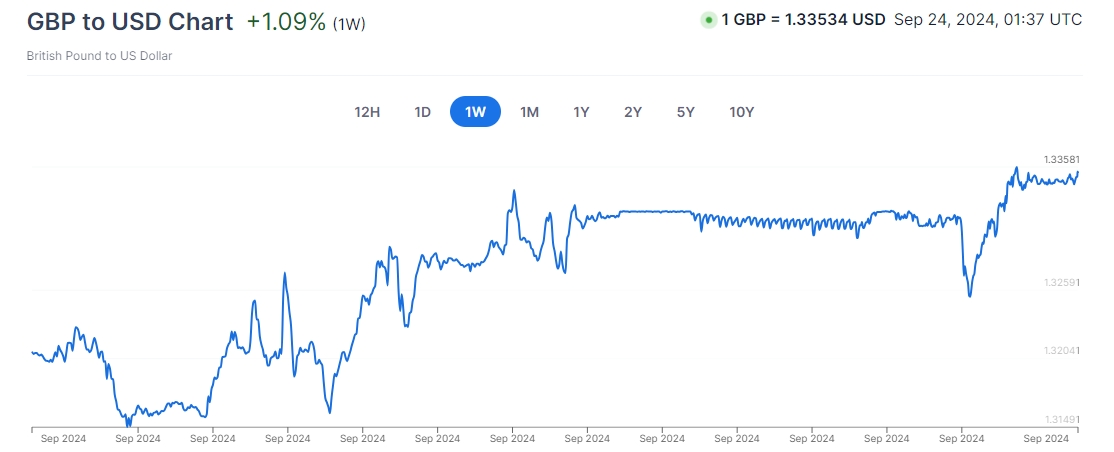Click the 1.32591 y-axis label
This screenshot has width=1114, height=452.
[x=1062, y=283]
